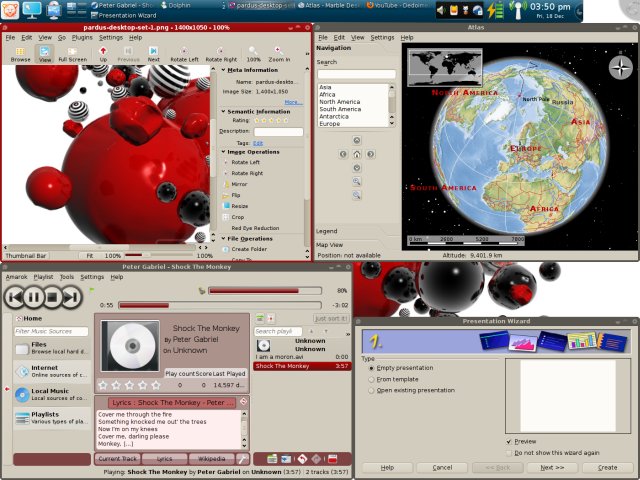
Task: Click the Wikipedia button below the lyrics
Action: tap(210, 458)
